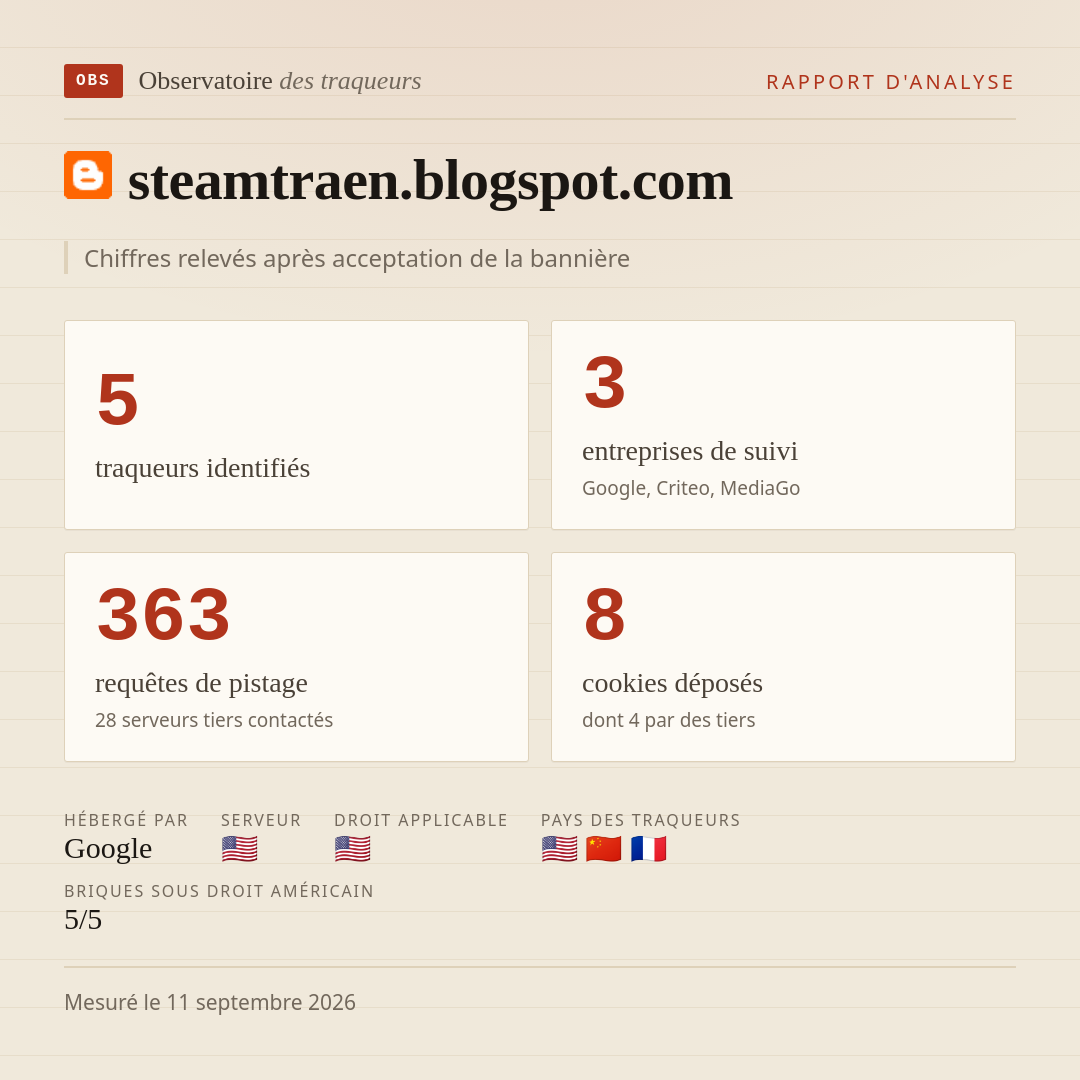Click the orange Blogger icon
This screenshot has width=1080, height=1080.
pos(88,175)
